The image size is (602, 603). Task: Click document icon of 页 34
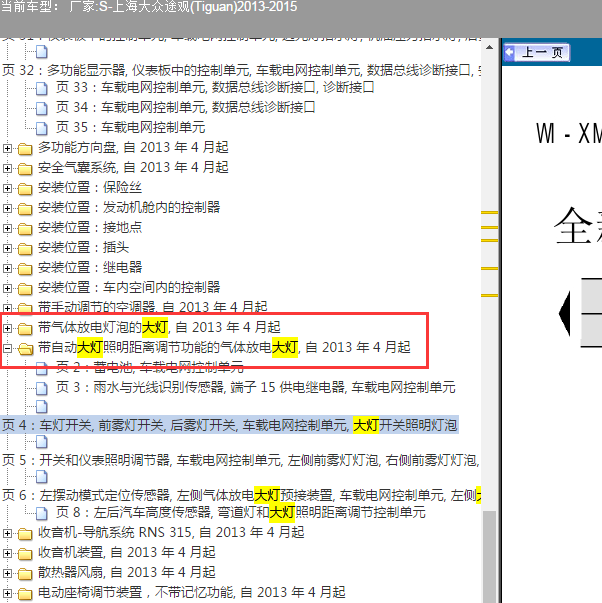(x=42, y=108)
